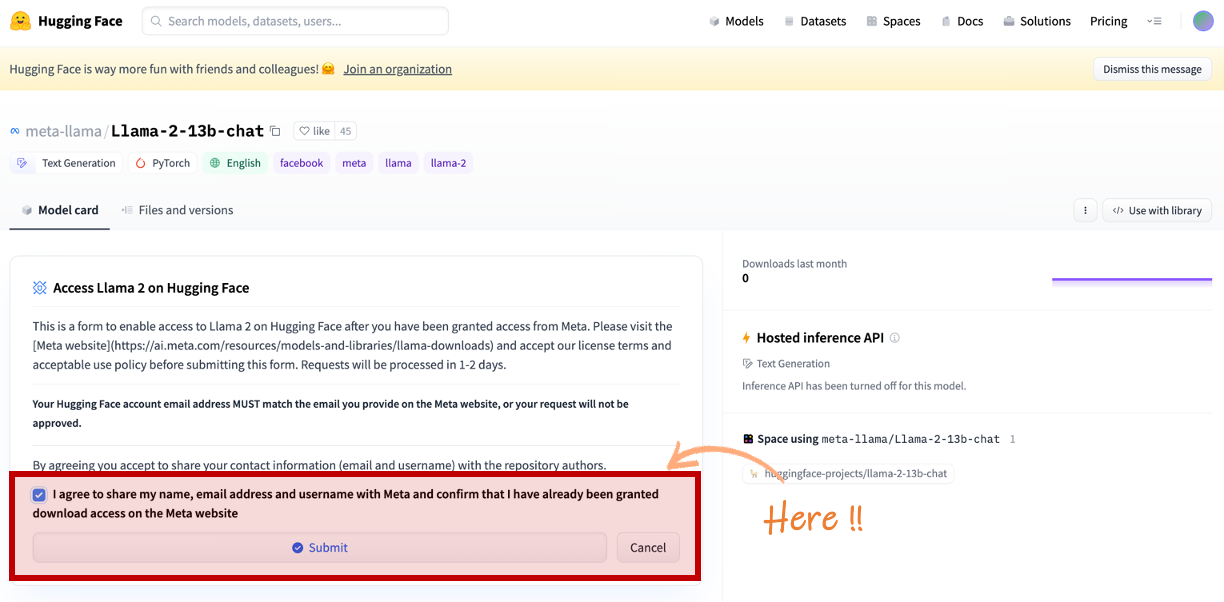Follow the Join an organization link
This screenshot has width=1224, height=602.
(397, 69)
